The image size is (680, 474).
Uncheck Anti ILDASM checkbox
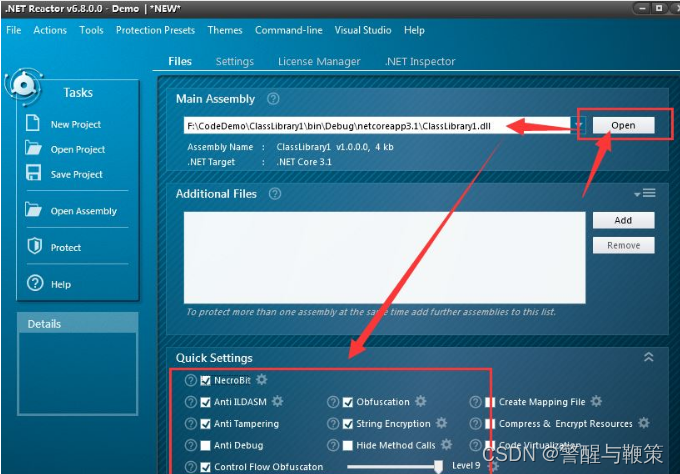206,402
